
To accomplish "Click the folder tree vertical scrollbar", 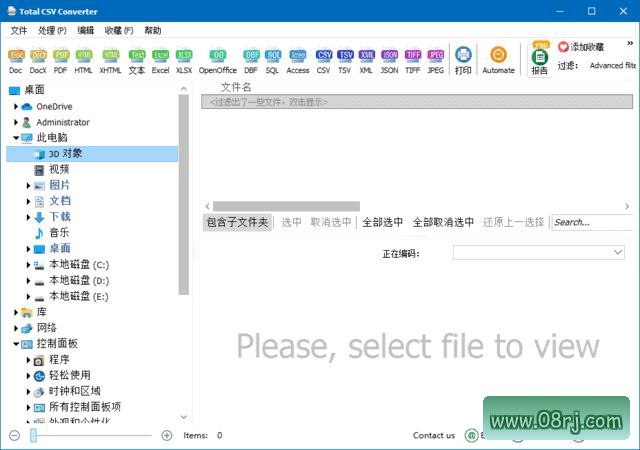I will [184, 194].
